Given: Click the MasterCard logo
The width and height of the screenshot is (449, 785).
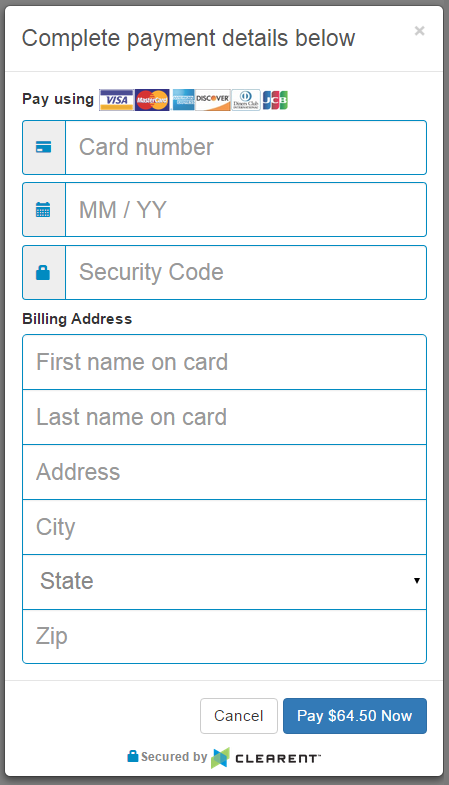Looking at the screenshot, I should (x=152, y=100).
